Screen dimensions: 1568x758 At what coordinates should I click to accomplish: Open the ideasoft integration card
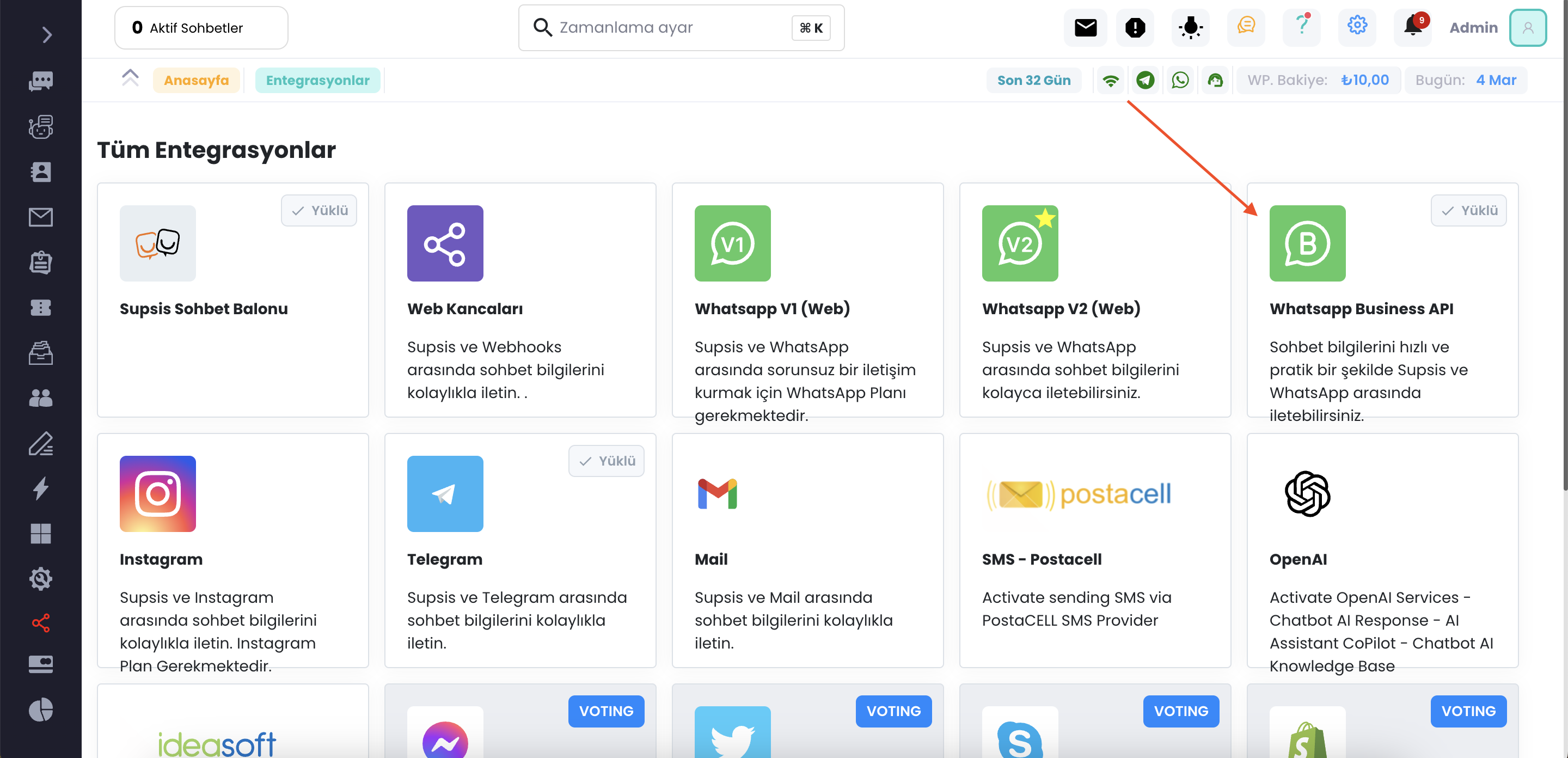click(x=232, y=721)
